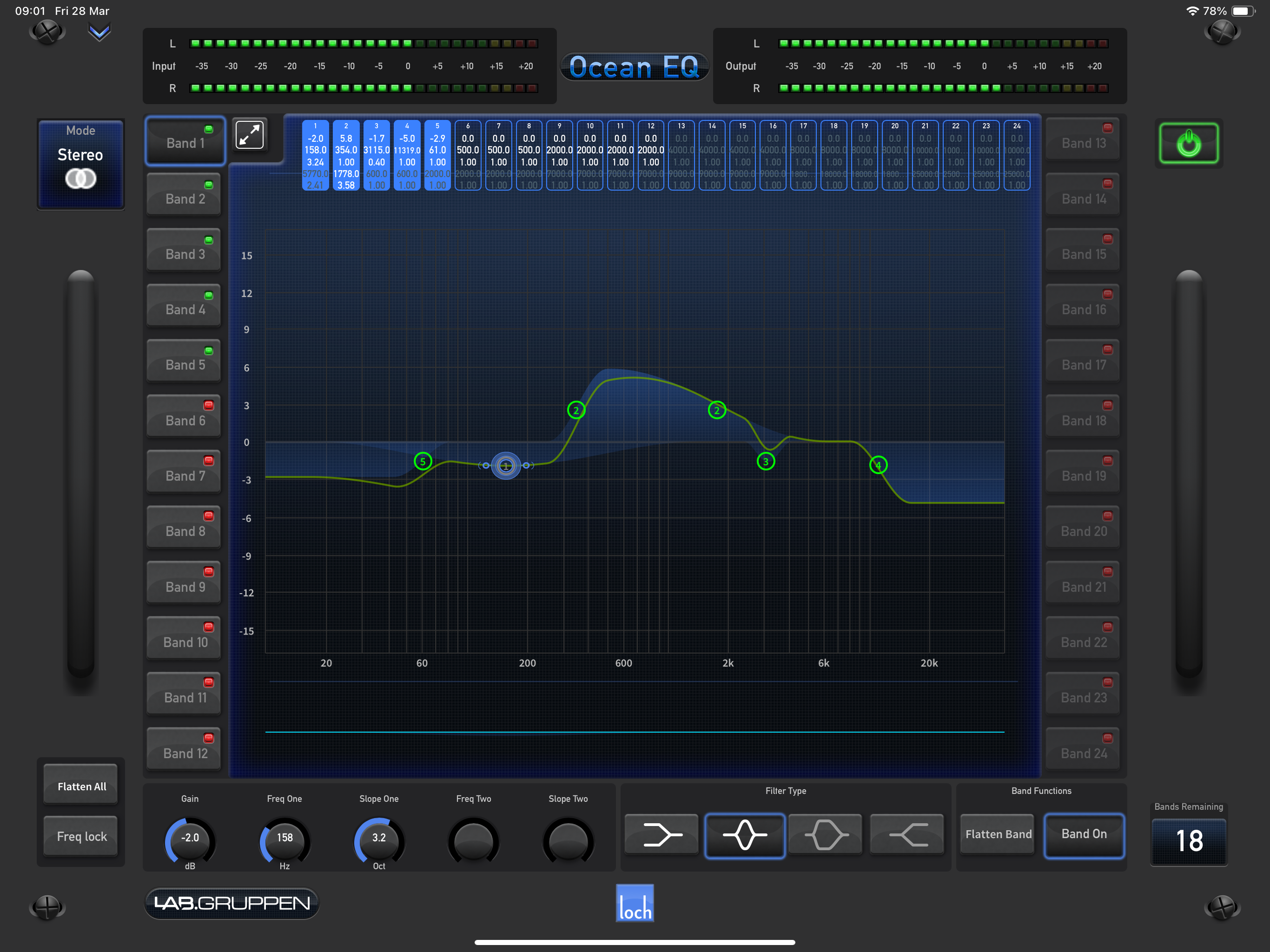This screenshot has height=952, width=1270.
Task: Select node 1 on the EQ curve
Action: 506,466
